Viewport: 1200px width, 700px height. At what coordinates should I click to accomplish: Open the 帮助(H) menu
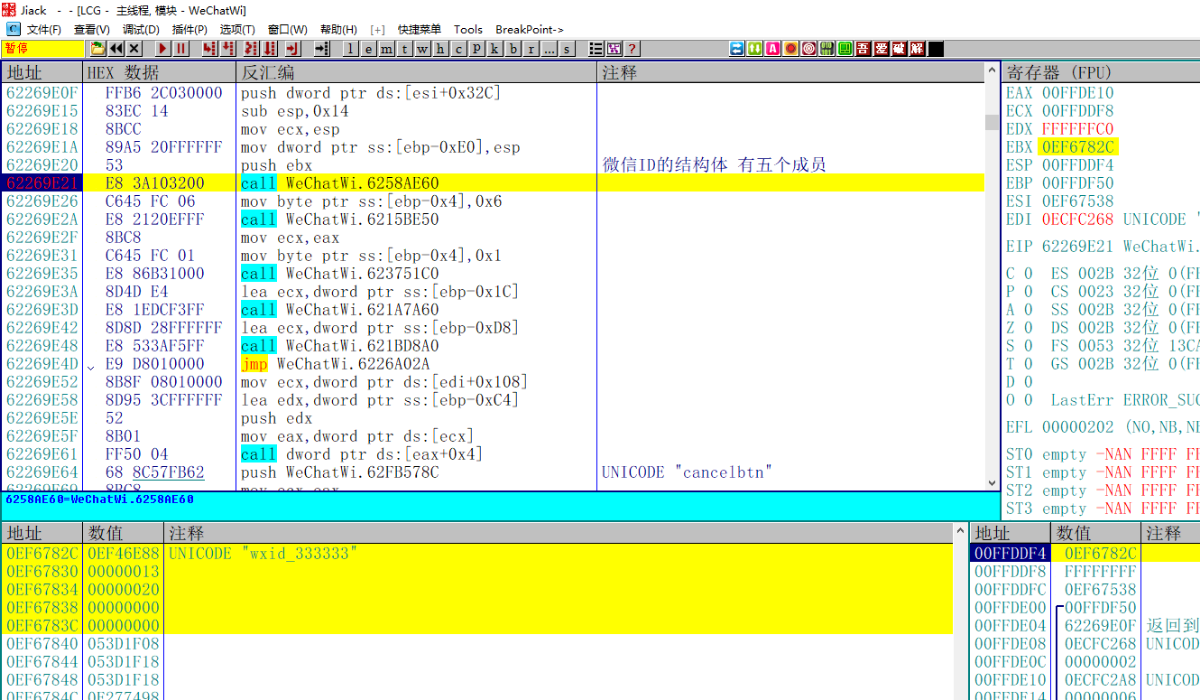click(x=338, y=29)
